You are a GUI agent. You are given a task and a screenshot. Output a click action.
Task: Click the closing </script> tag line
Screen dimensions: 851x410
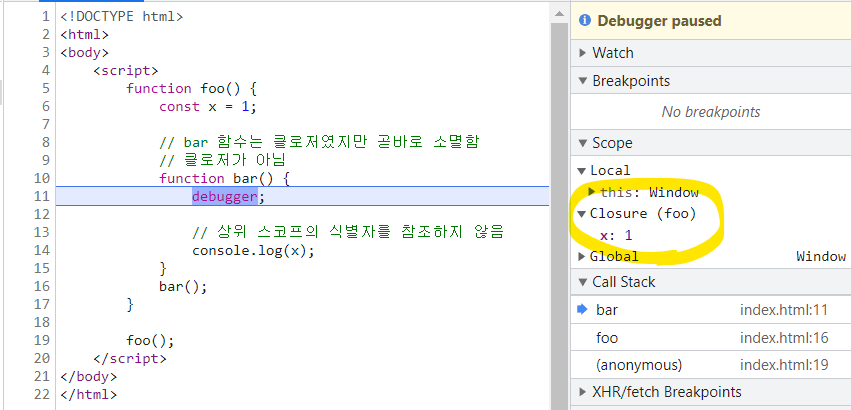pos(130,358)
